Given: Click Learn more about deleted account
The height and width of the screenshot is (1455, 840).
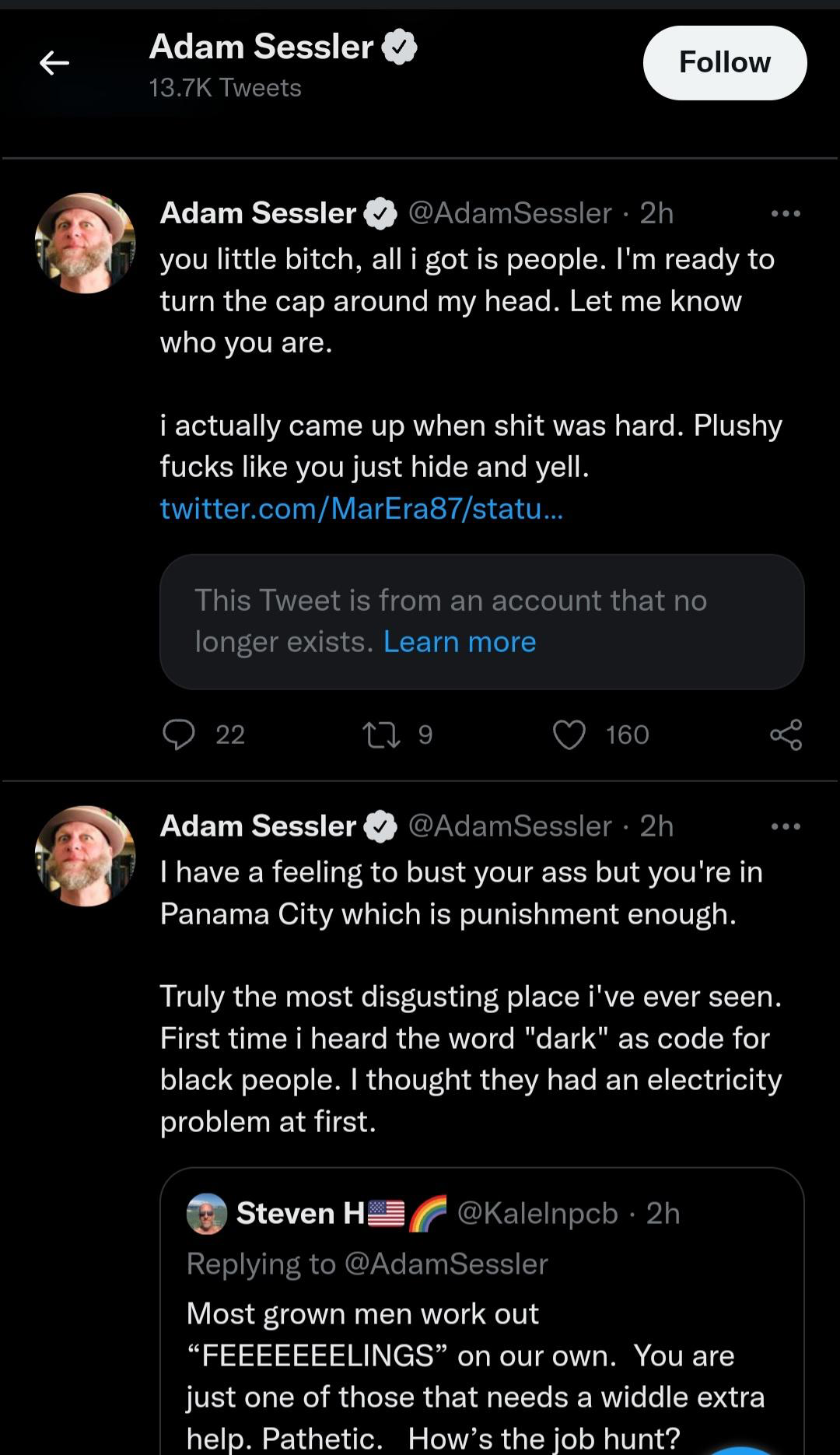Looking at the screenshot, I should coord(460,642).
